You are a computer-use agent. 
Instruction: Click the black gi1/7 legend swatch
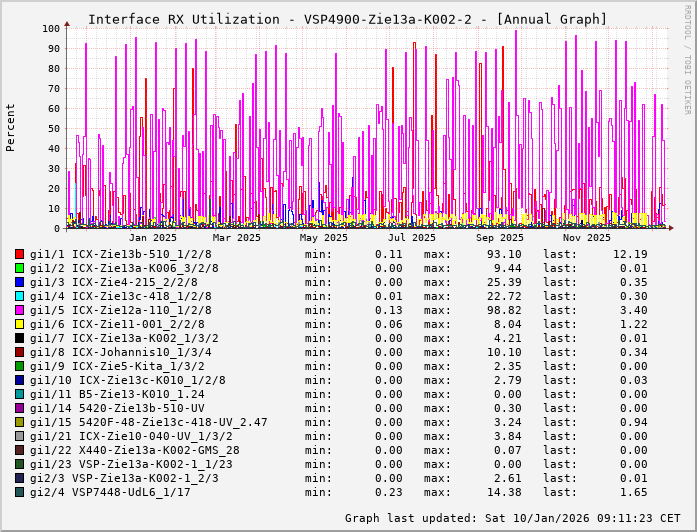tap(19, 338)
